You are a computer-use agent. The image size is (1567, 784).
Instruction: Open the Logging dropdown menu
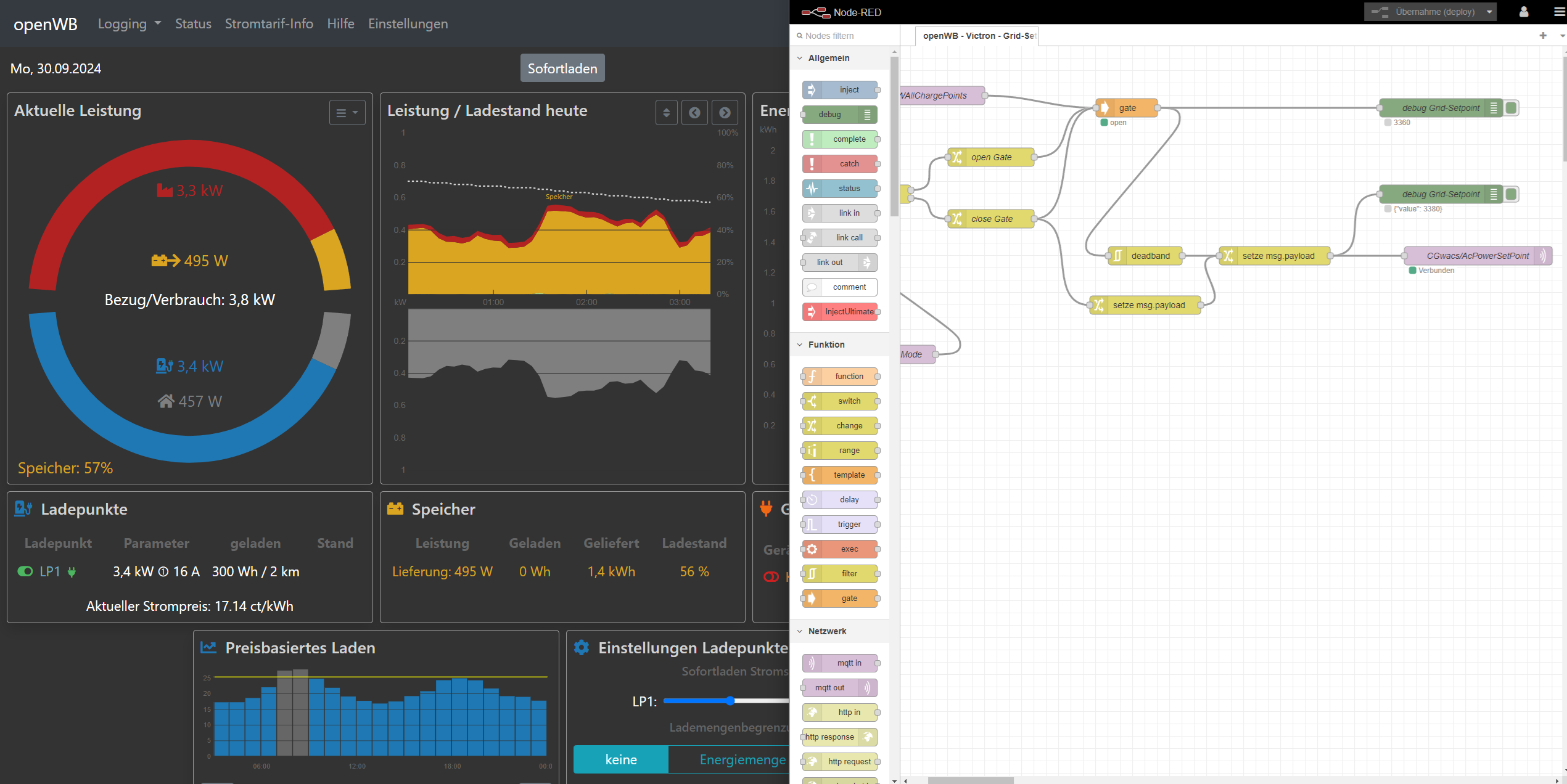[129, 23]
